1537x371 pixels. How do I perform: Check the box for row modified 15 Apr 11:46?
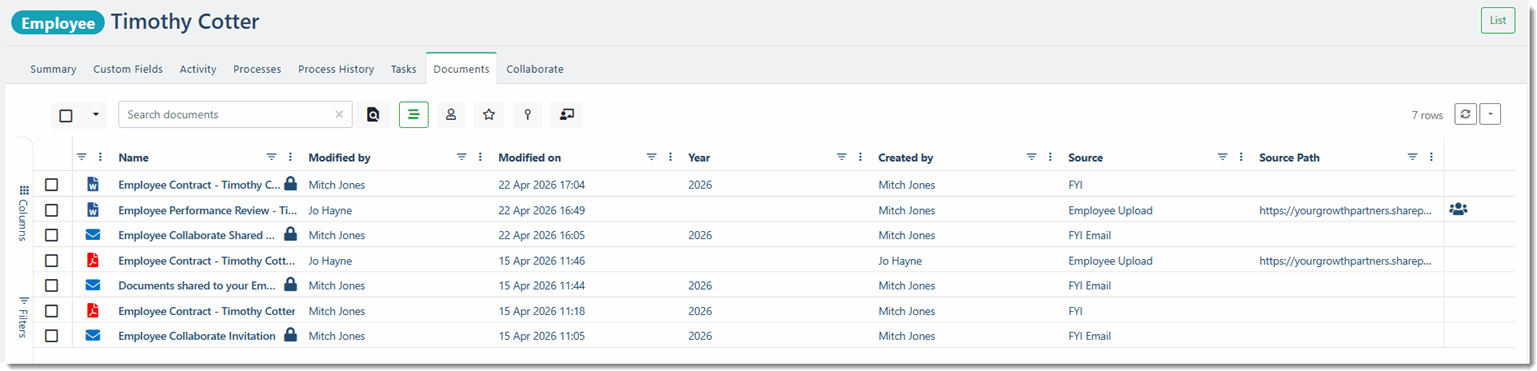tap(52, 260)
